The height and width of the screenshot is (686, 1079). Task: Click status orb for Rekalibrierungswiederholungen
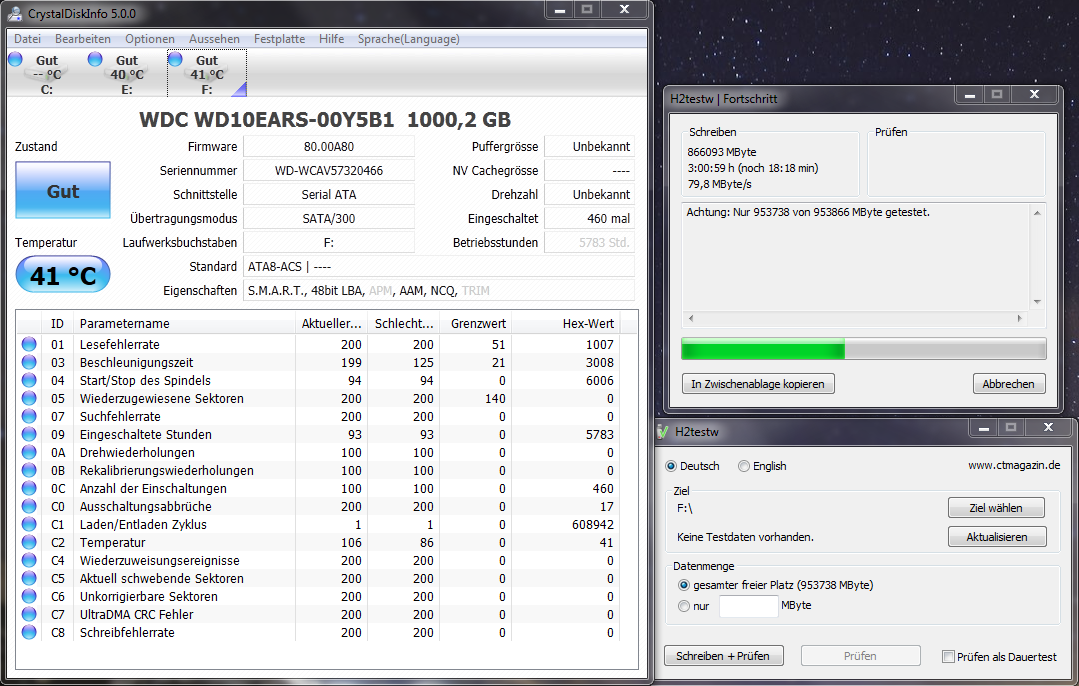(x=29, y=470)
